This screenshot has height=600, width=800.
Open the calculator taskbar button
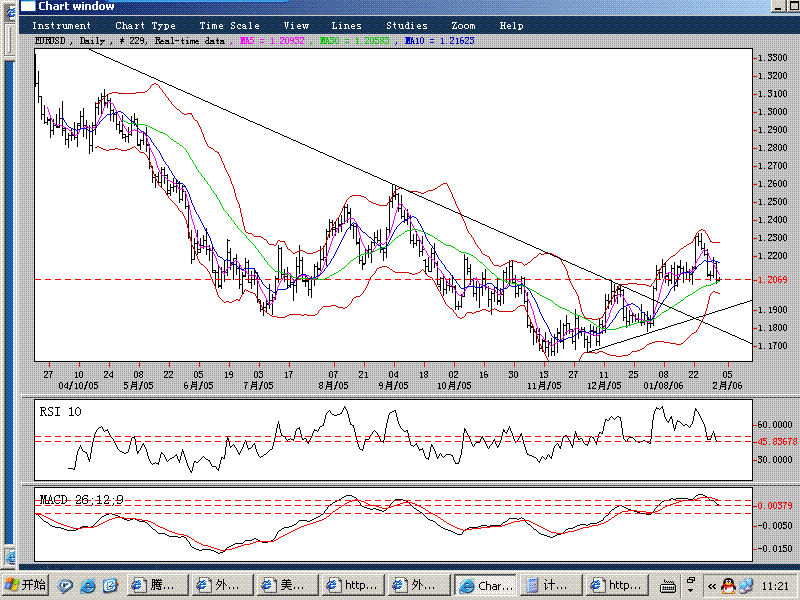[x=551, y=585]
